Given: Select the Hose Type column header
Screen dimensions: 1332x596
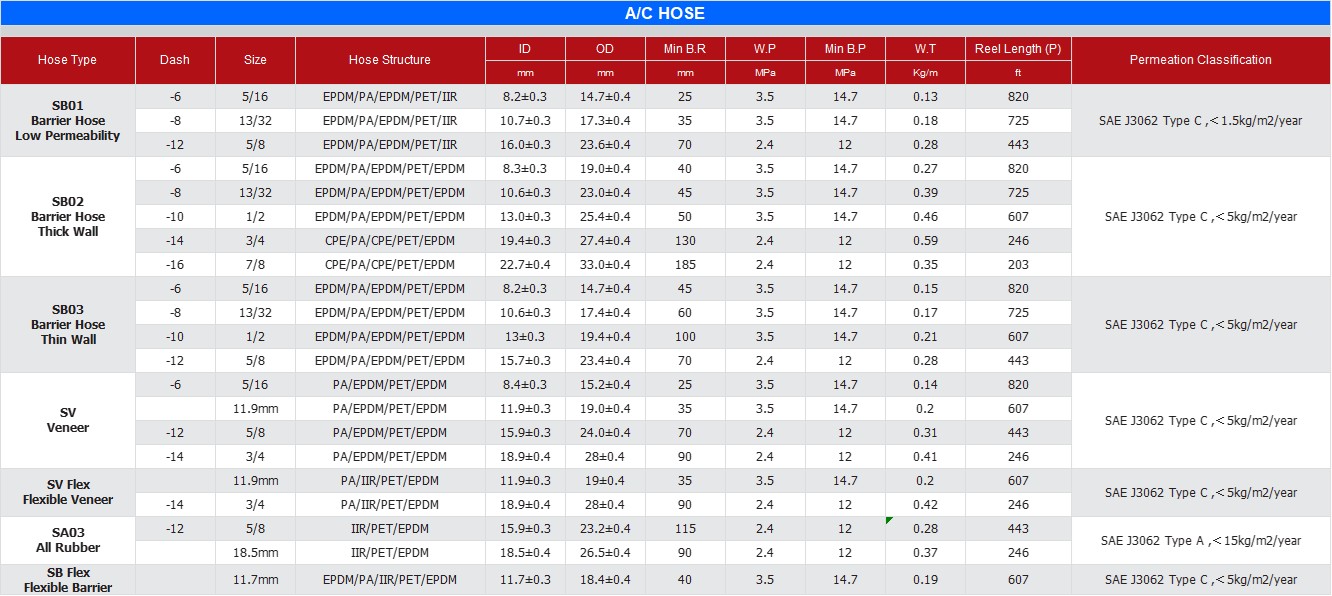Looking at the screenshot, I should tap(67, 60).
